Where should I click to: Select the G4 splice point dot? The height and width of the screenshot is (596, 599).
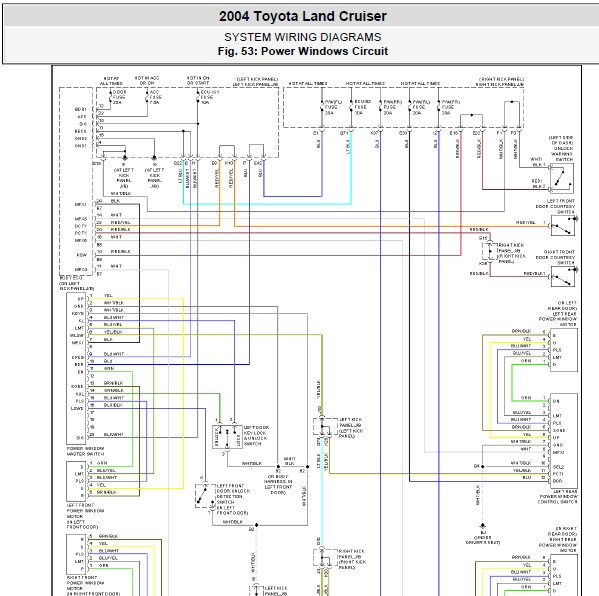[x=482, y=466]
